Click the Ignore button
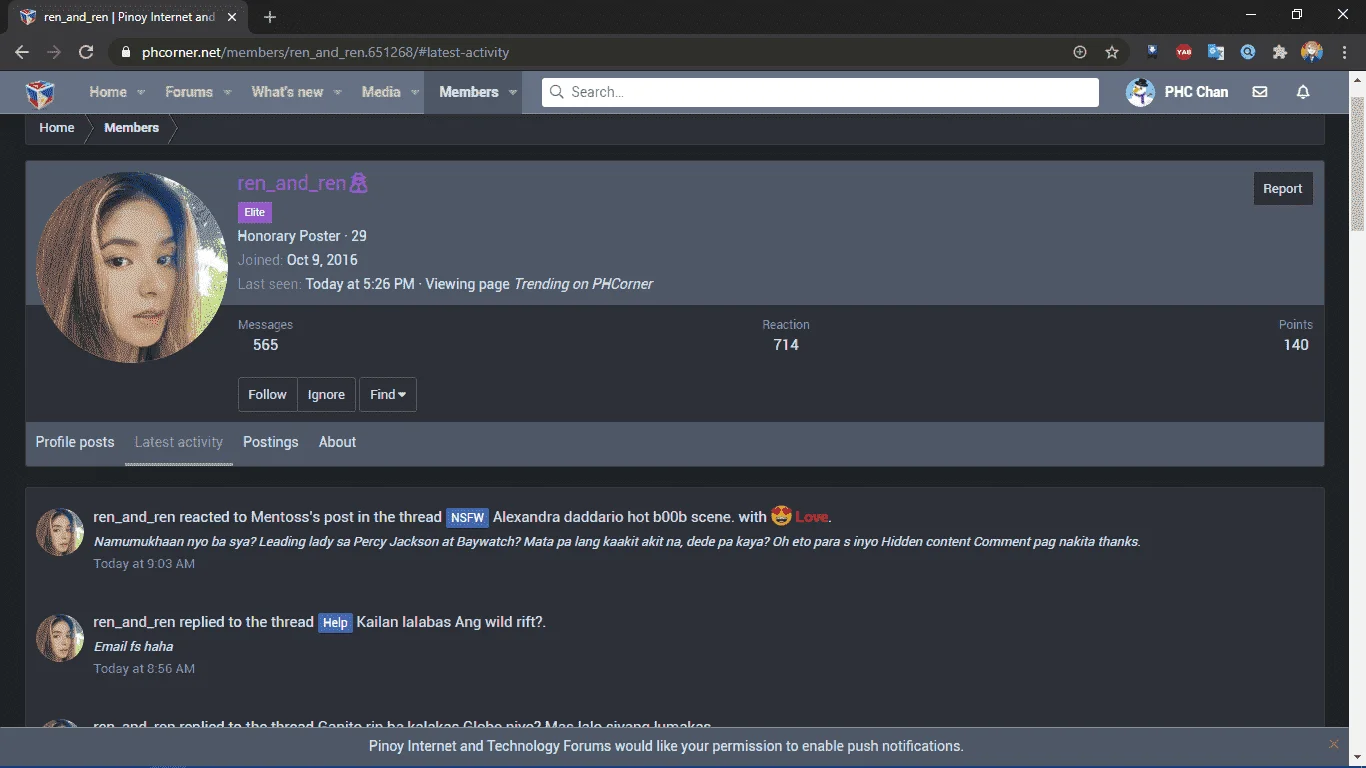The width and height of the screenshot is (1366, 768). pos(326,394)
